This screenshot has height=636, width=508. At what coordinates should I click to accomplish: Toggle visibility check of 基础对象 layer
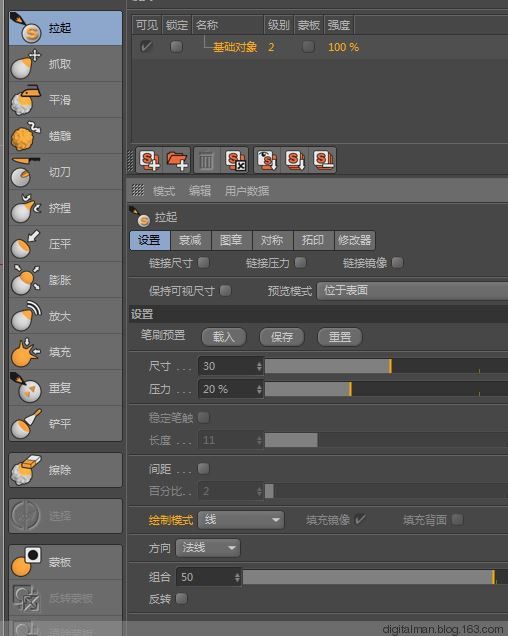tap(146, 47)
